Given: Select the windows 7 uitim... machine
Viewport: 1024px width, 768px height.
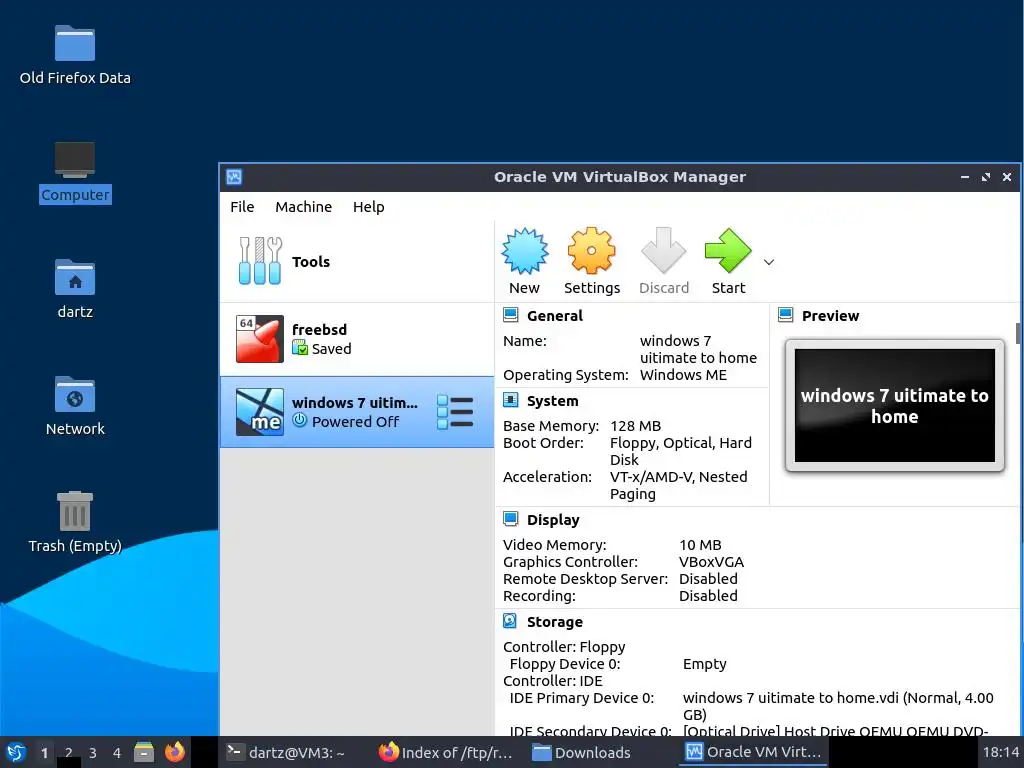Looking at the screenshot, I should click(x=357, y=412).
